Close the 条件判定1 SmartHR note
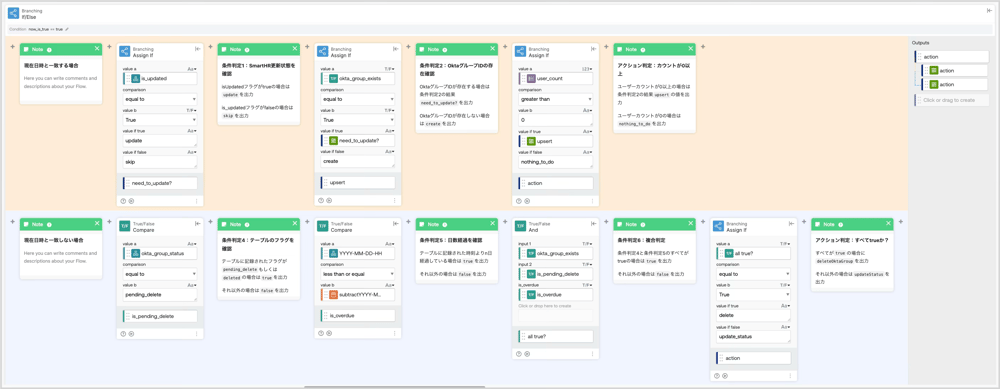 click(x=295, y=49)
